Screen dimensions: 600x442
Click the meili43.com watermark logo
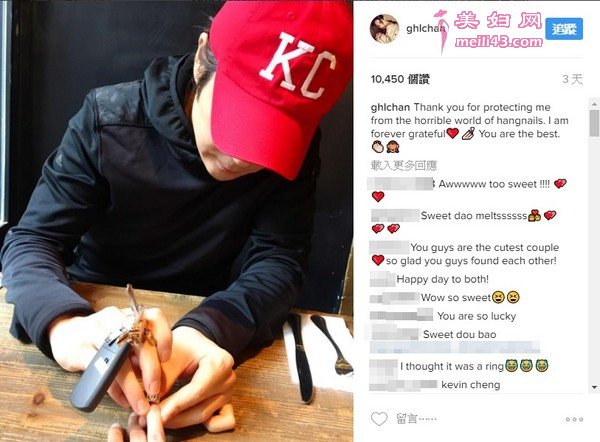(x=489, y=31)
